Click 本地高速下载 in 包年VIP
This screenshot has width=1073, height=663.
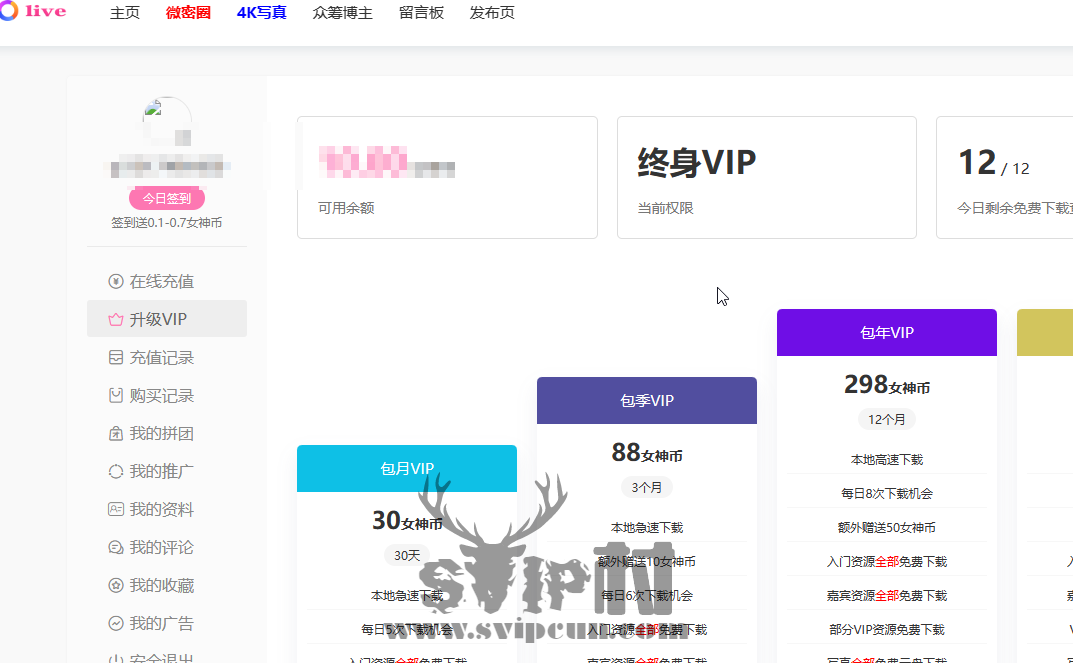pyautogui.click(x=887, y=460)
